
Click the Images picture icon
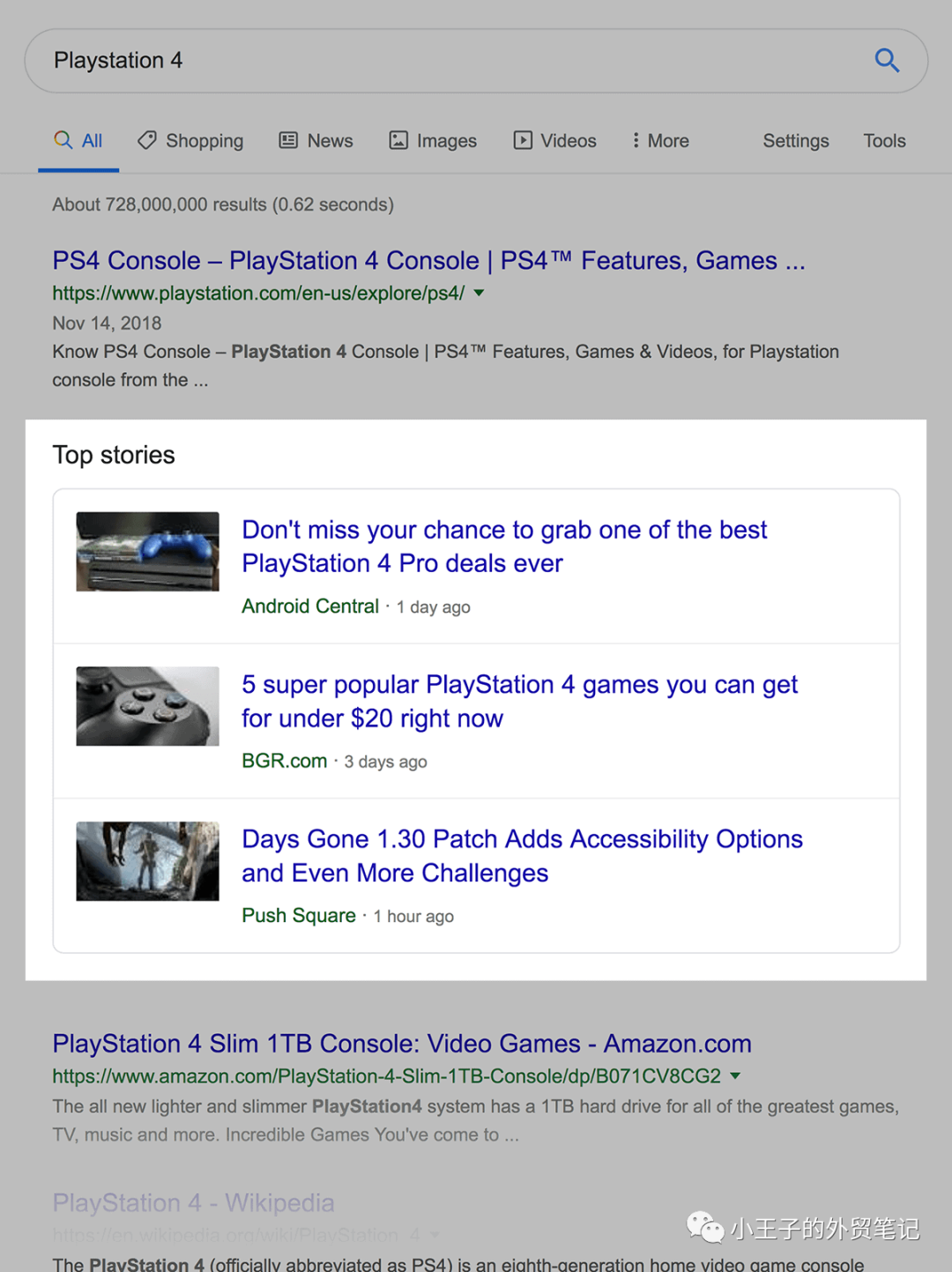[x=398, y=140]
